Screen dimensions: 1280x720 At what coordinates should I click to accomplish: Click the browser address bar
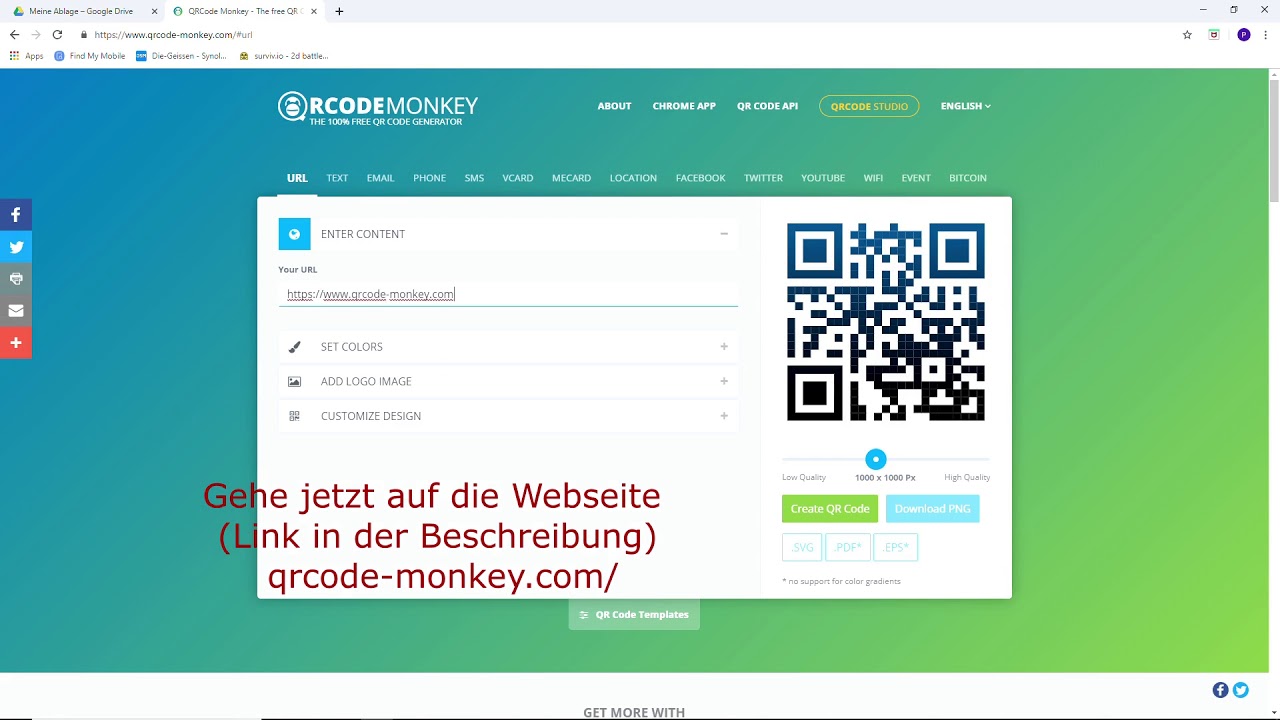[630, 34]
